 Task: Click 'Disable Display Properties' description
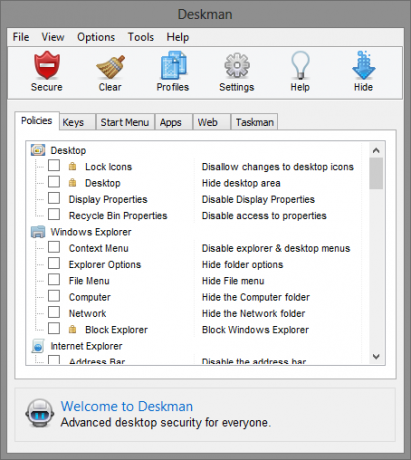coord(258,199)
